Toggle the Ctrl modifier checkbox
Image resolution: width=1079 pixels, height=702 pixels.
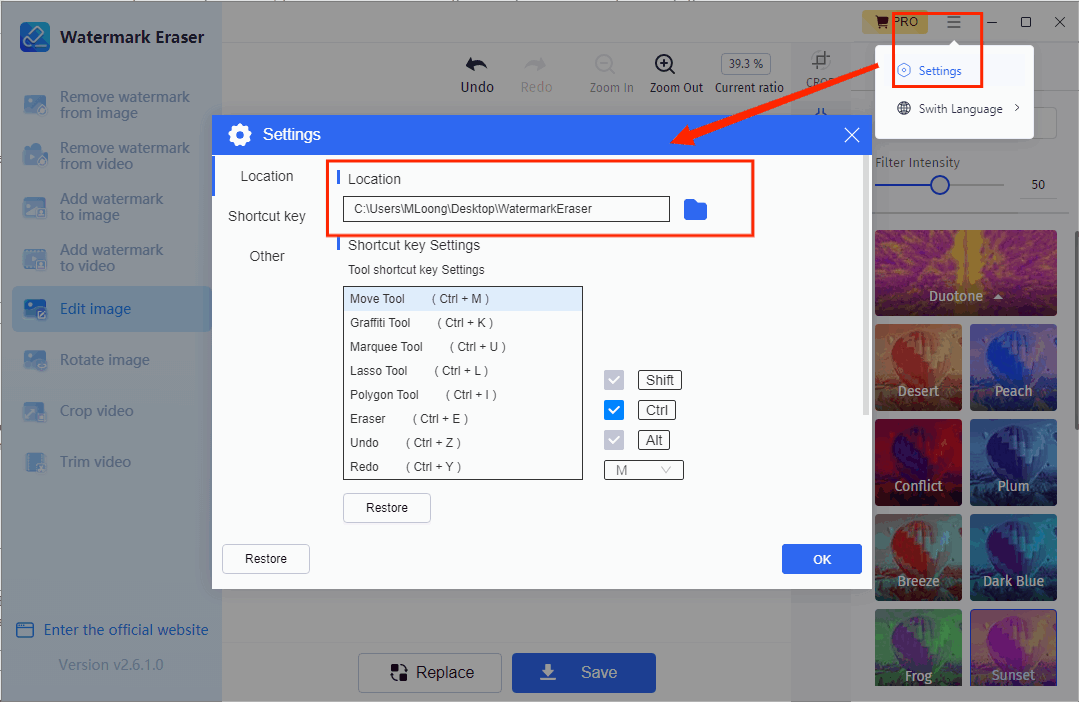614,410
